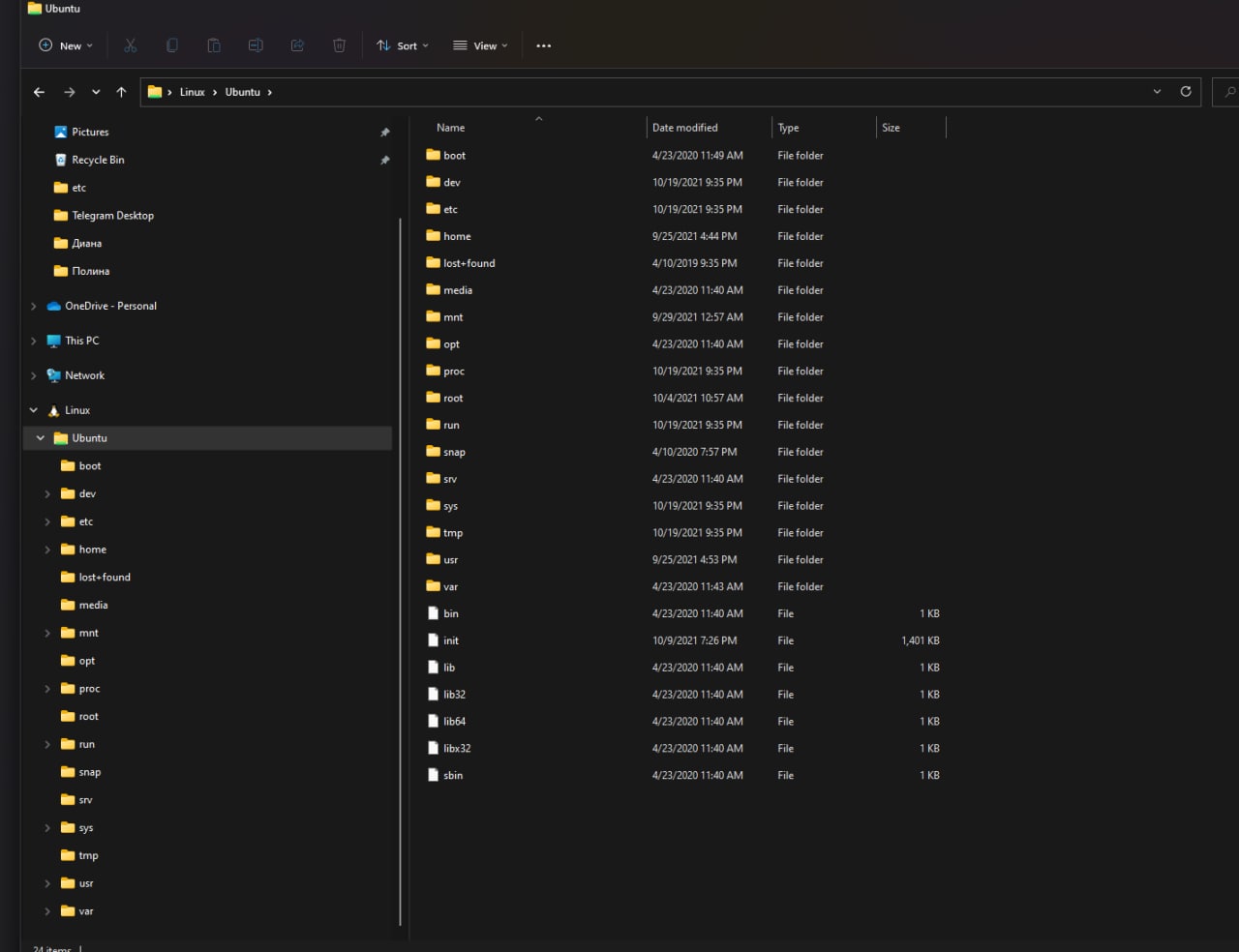Open the New item dropdown
Screen dimensions: 1239x952
tap(66, 45)
